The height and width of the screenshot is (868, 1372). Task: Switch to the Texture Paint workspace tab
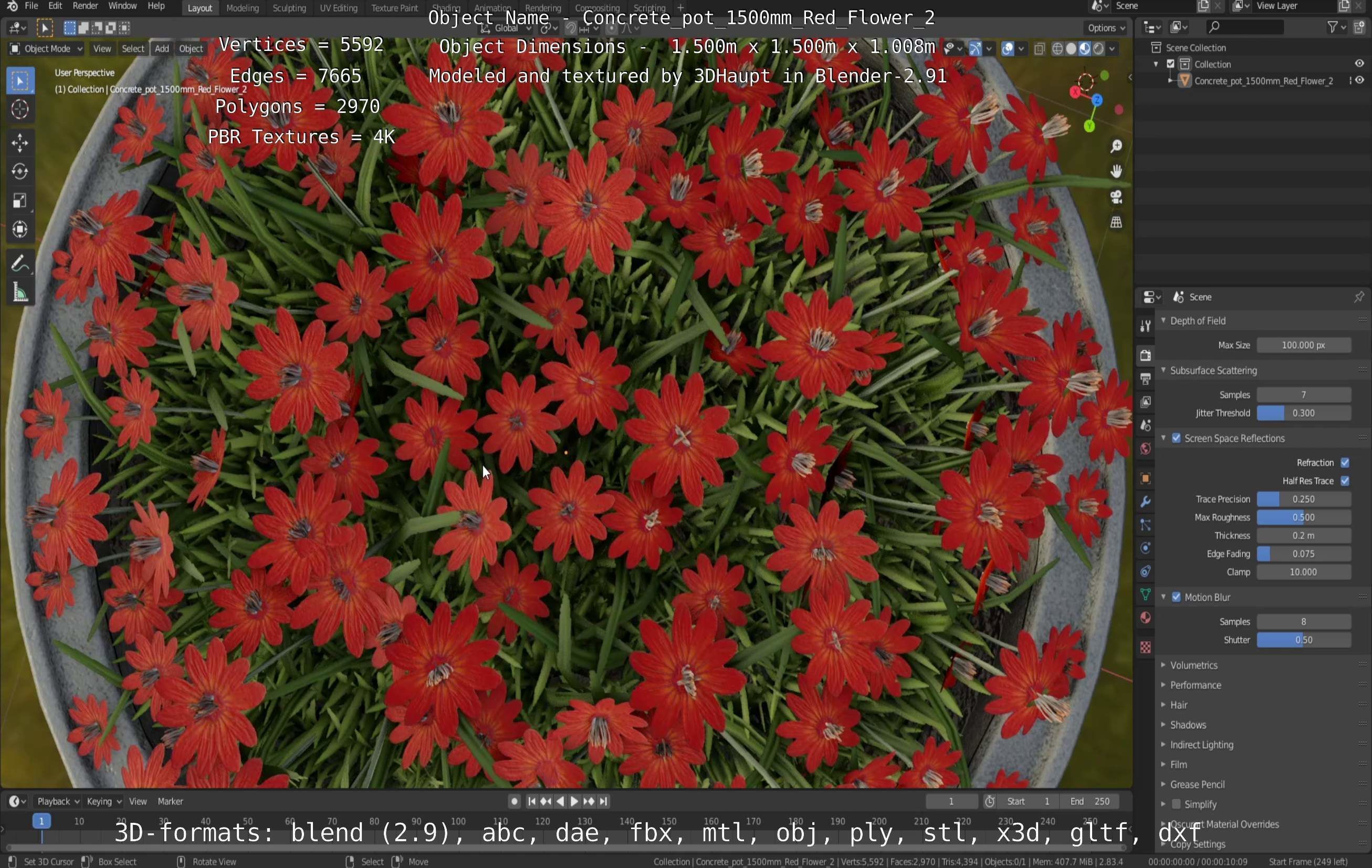pyautogui.click(x=394, y=8)
